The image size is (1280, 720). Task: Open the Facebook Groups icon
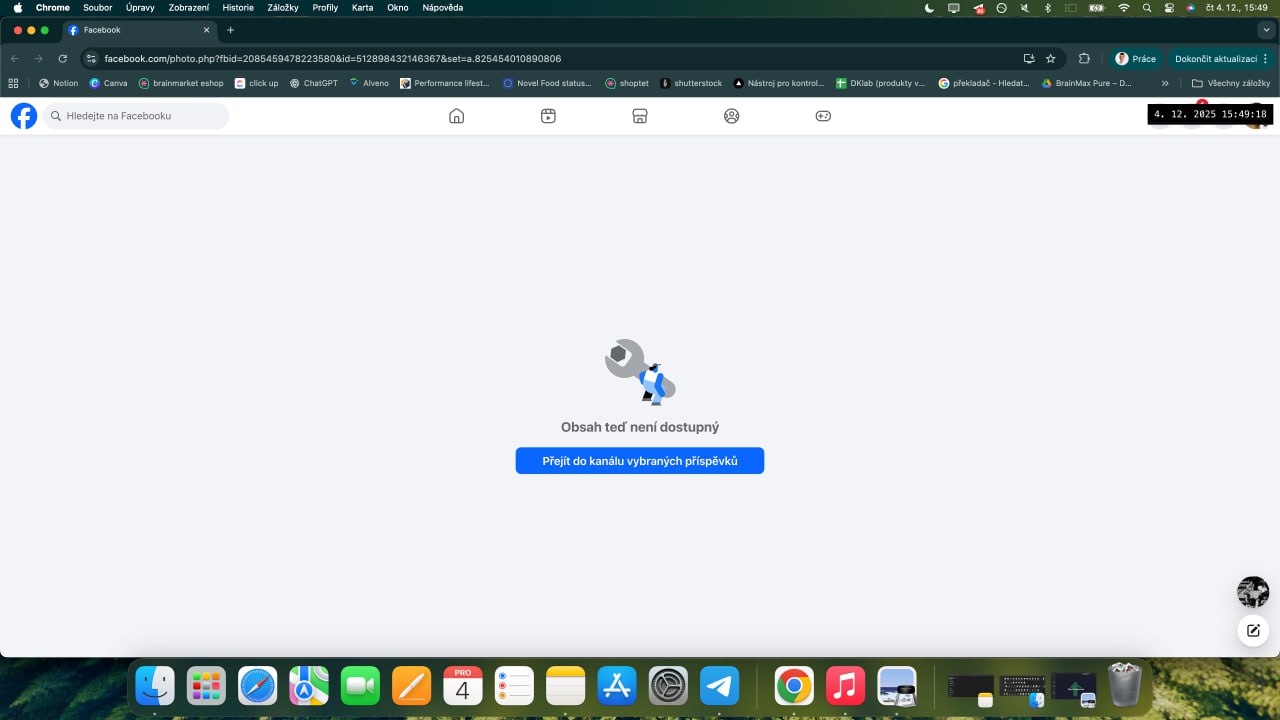732,116
